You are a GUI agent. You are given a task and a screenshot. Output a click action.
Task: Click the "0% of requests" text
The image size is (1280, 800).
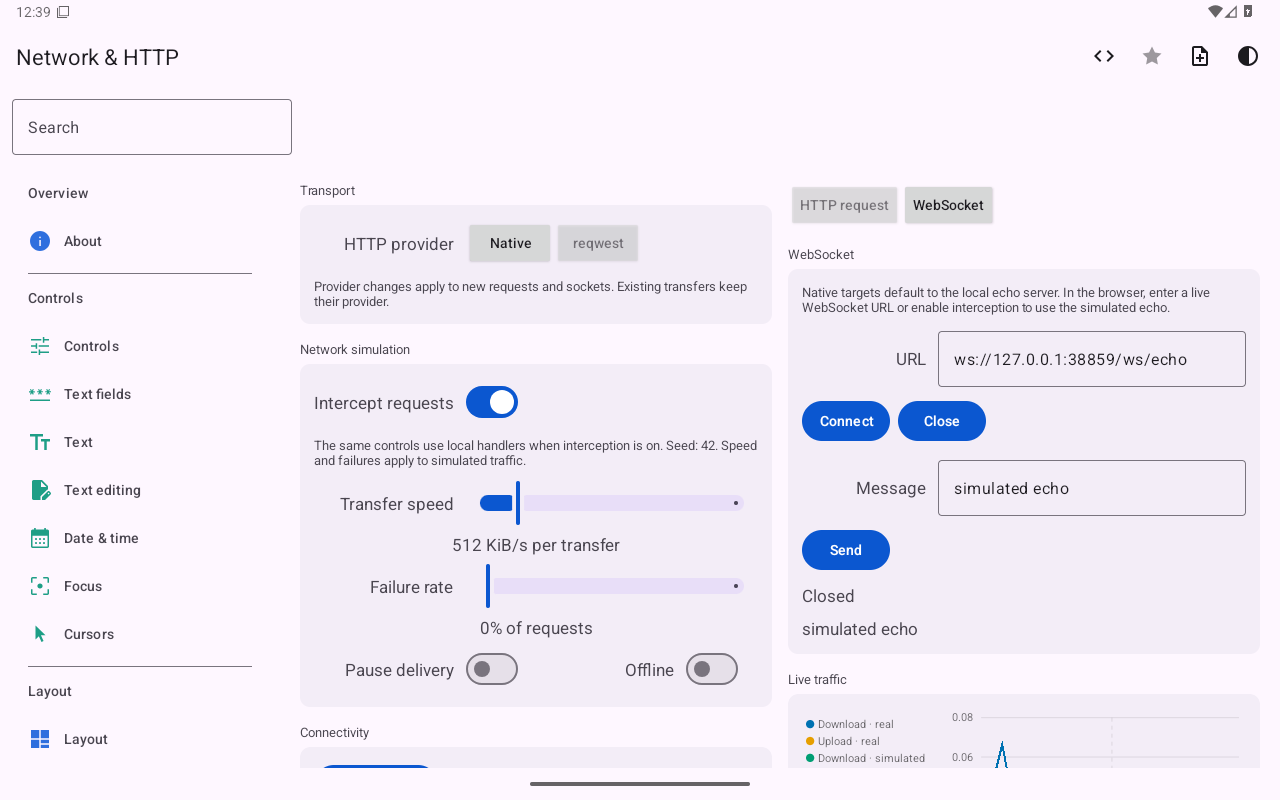click(536, 628)
